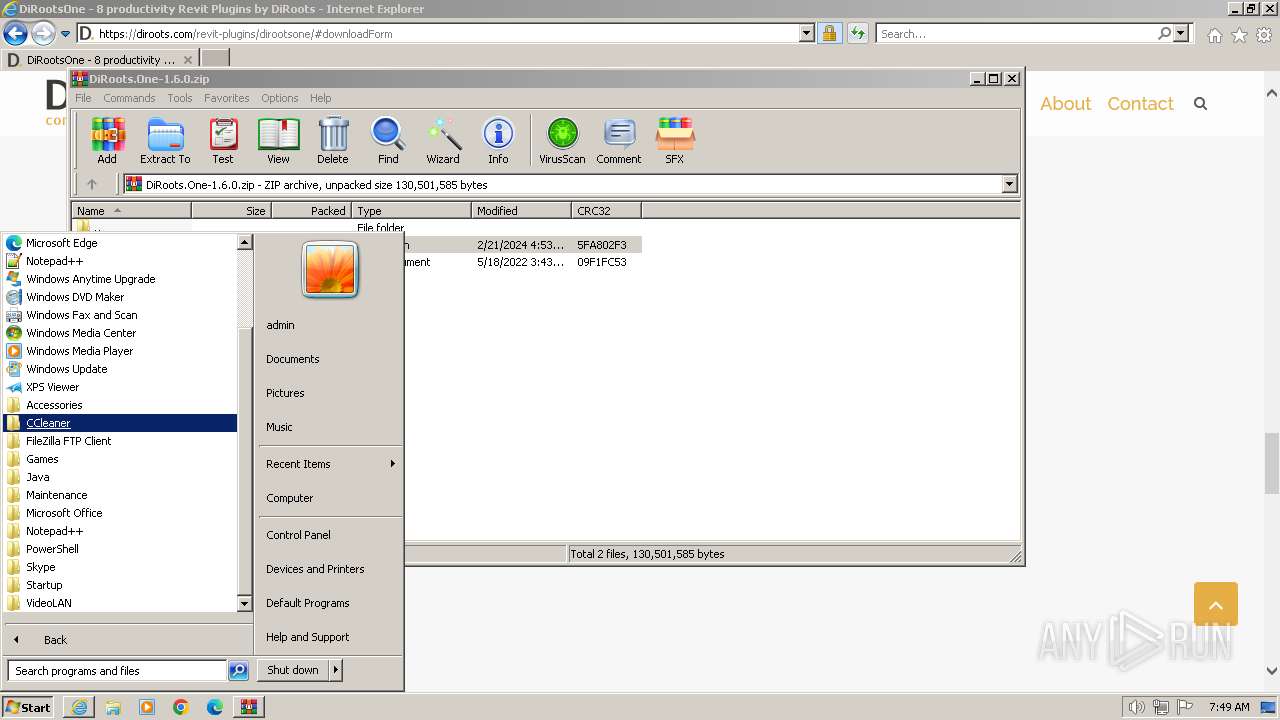The image size is (1280, 720).
Task: Click the Internet Explorer taskbar icon
Action: pos(79,707)
